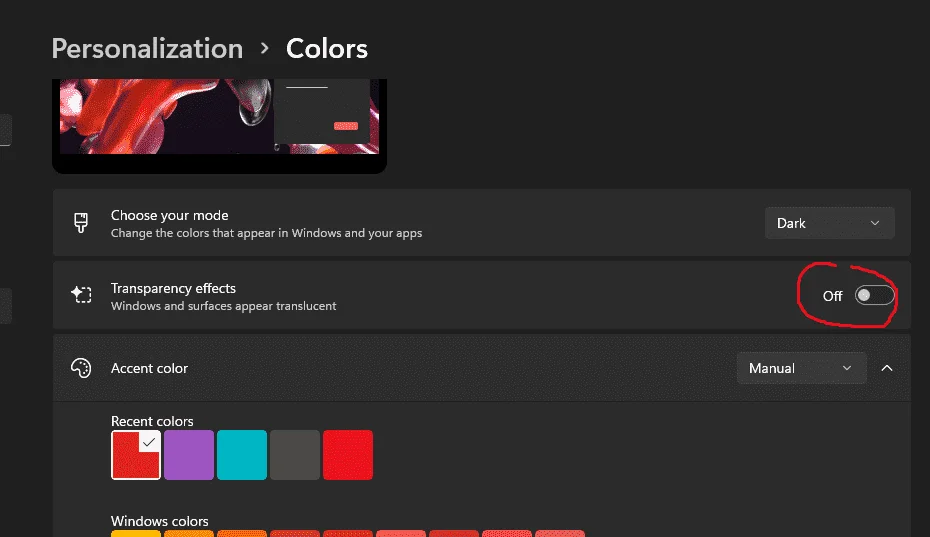The height and width of the screenshot is (537, 930).
Task: Pick the teal recent color swatch
Action: (242, 455)
